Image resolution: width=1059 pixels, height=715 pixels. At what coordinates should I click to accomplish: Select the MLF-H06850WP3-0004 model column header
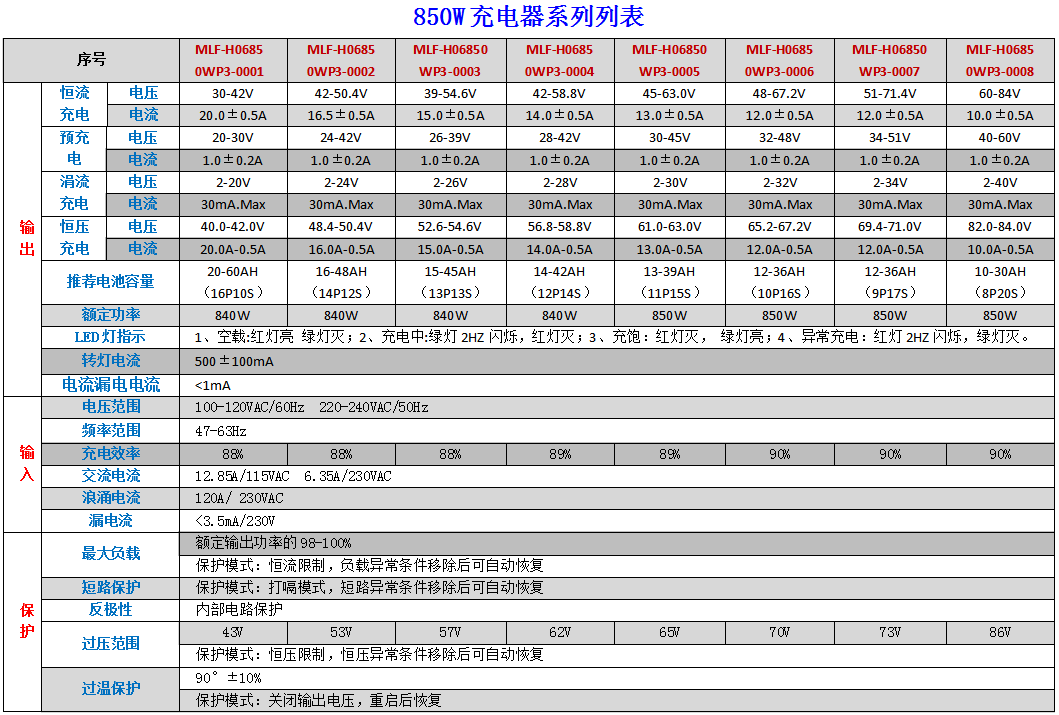click(x=559, y=60)
